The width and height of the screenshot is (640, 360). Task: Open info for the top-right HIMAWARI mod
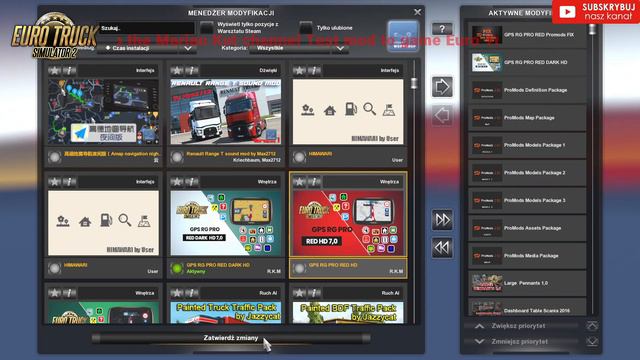click(314, 71)
